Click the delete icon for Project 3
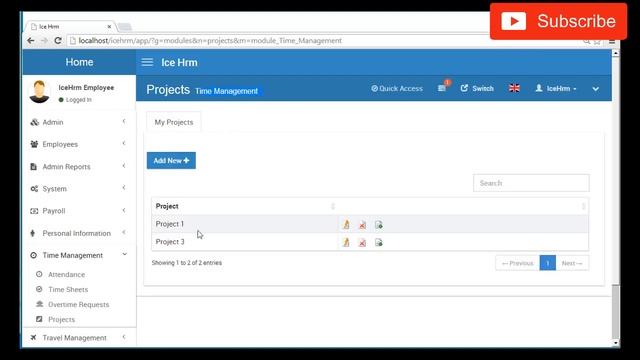 (362, 242)
